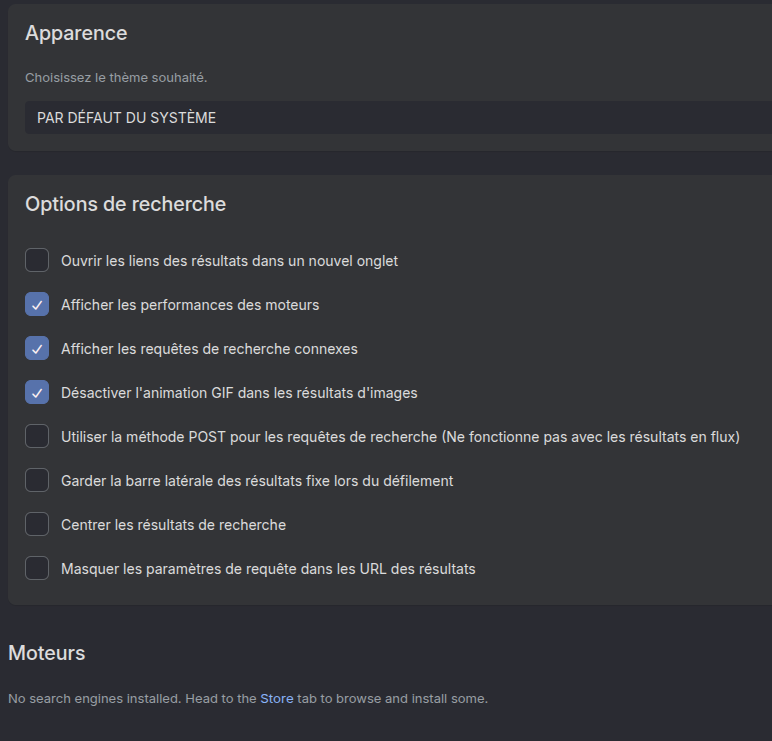Click the label text Désactiver l'animation GIF
Image resolution: width=772 pixels, height=741 pixels.
pyautogui.click(x=239, y=393)
